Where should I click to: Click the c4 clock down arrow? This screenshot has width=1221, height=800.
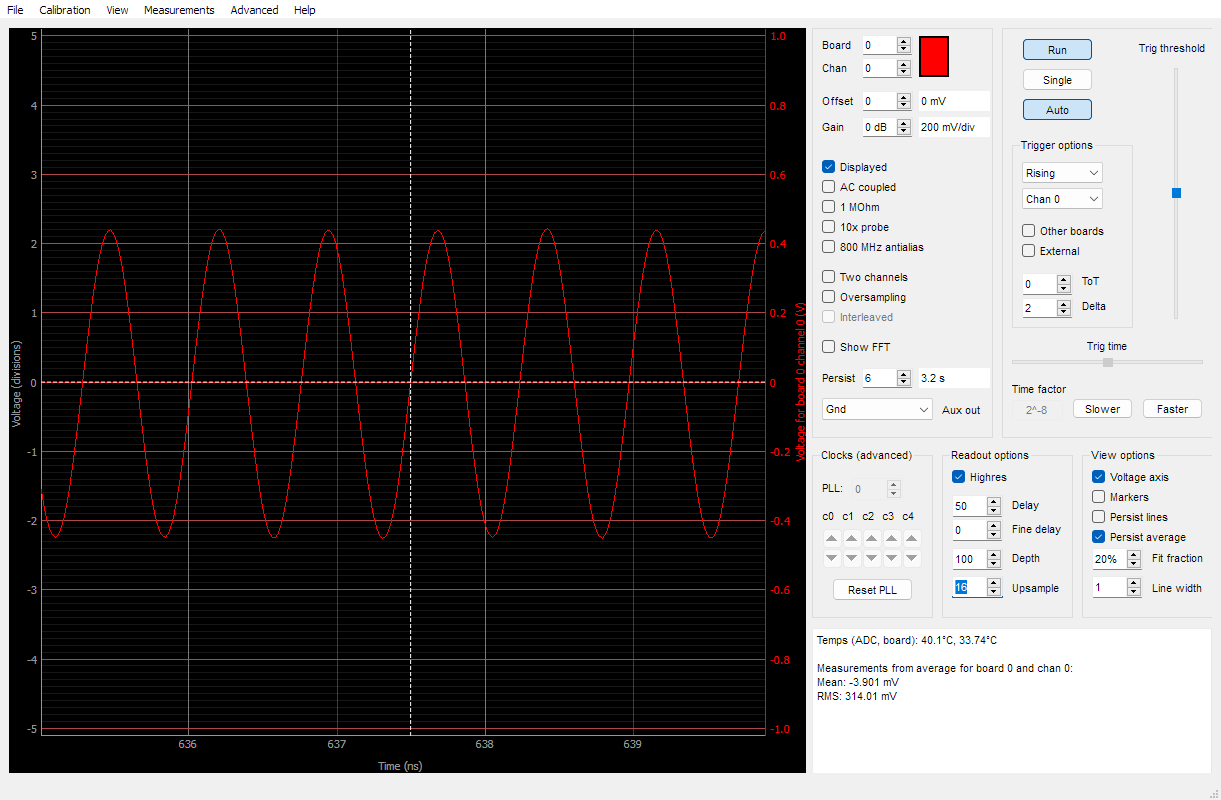[911, 558]
